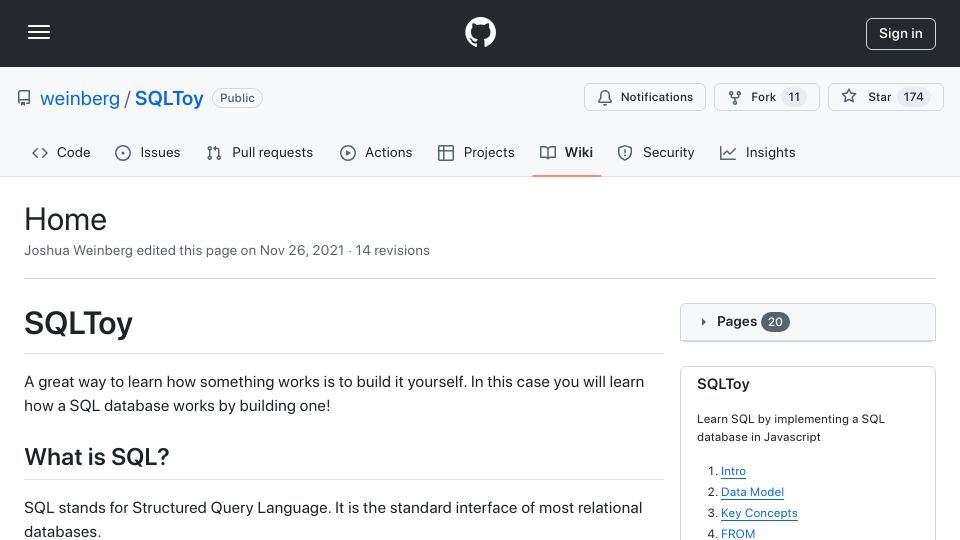Click the Home page title
The width and height of the screenshot is (960, 540).
click(x=66, y=220)
